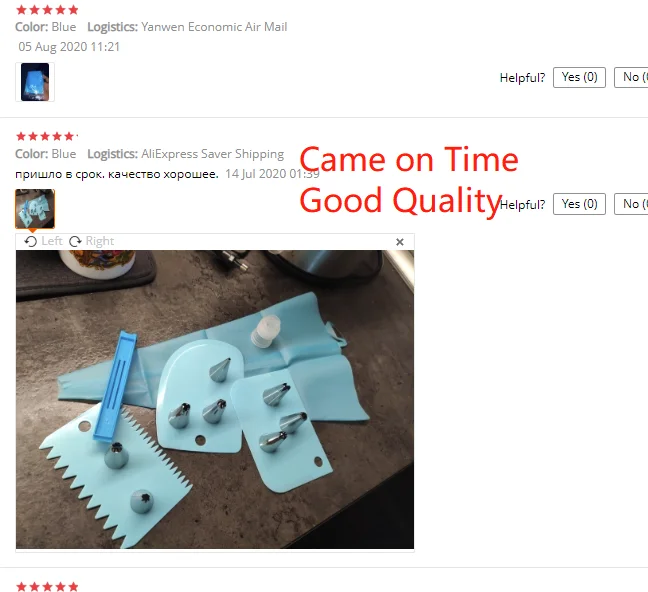This screenshot has width=648, height=592.
Task: Click the '05 Aug 2020 11:21' date
Action: click(69, 47)
